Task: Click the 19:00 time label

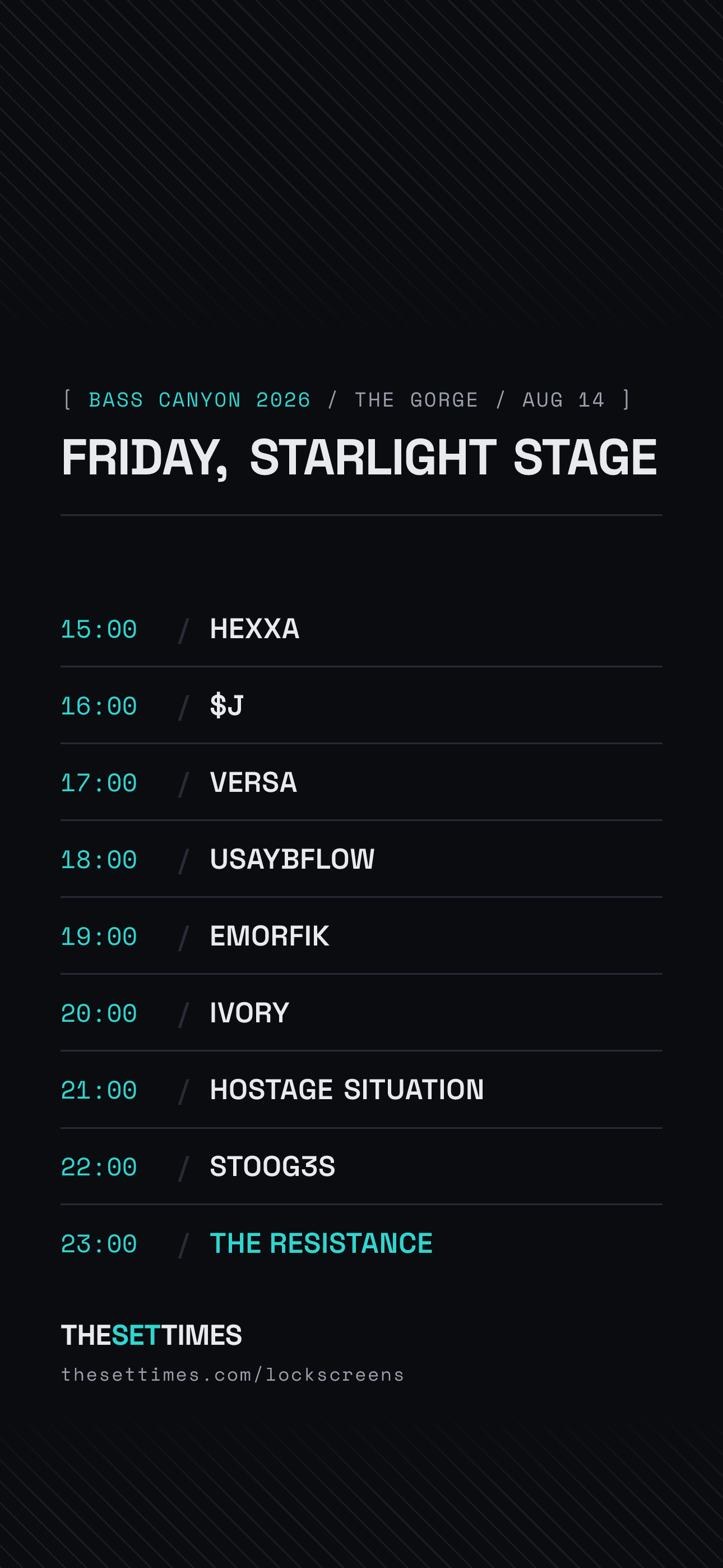Action: pyautogui.click(x=99, y=936)
